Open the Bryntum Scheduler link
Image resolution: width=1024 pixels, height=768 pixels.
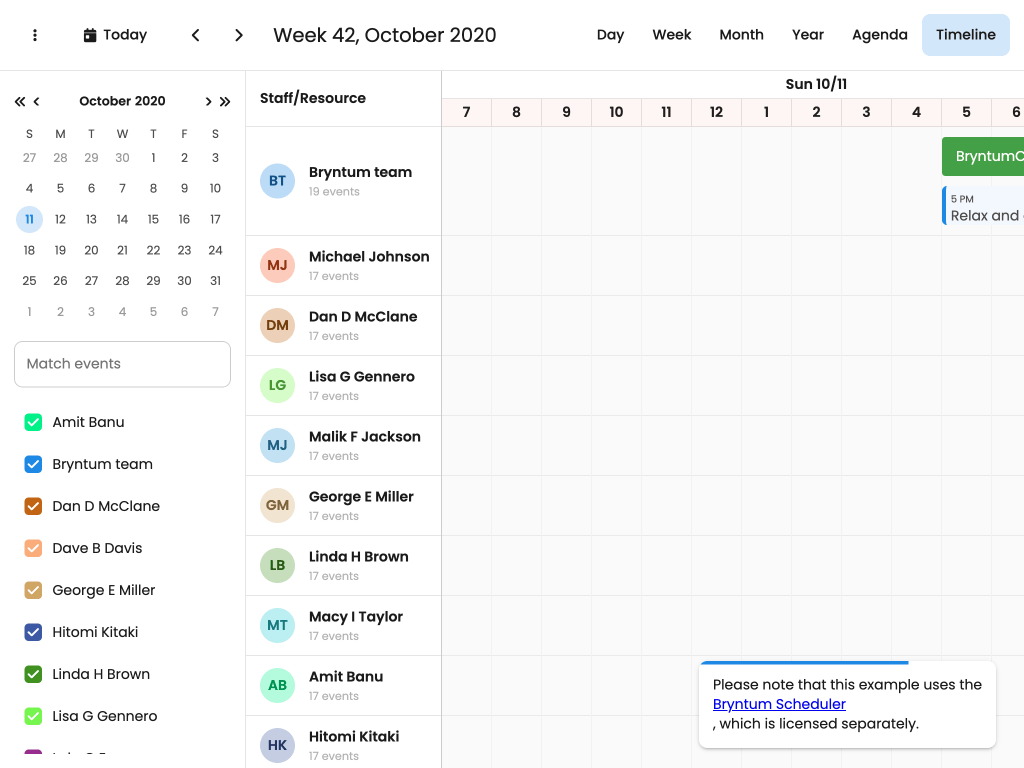(x=779, y=704)
